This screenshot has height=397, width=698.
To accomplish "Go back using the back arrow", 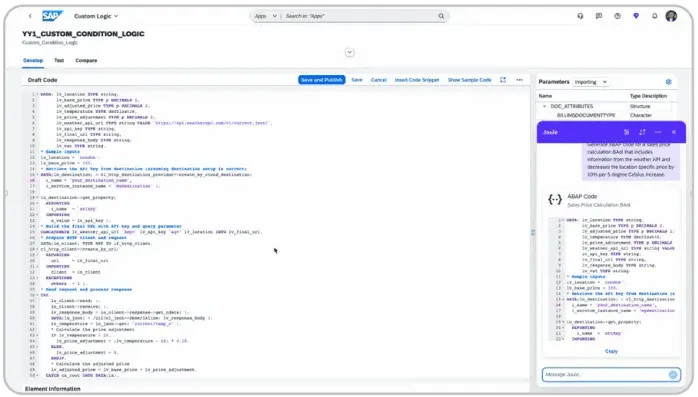I will coord(30,16).
